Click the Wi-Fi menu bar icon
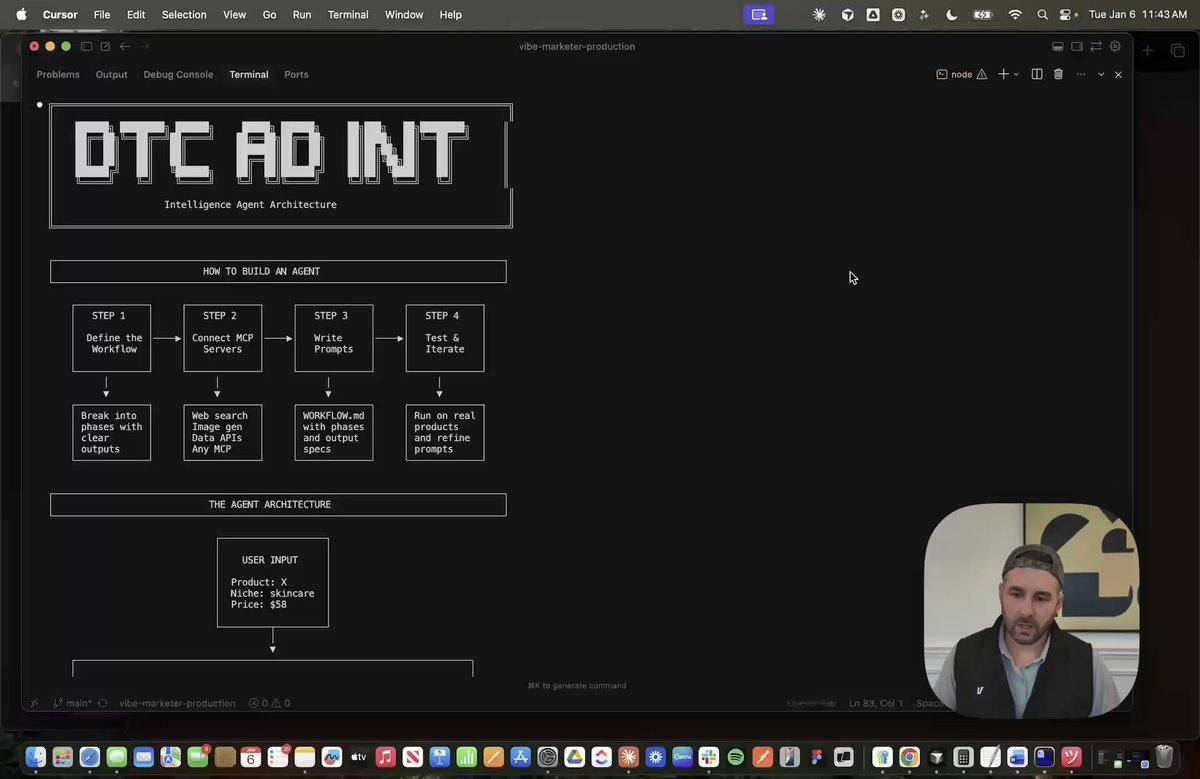1200x779 pixels. [x=1015, y=14]
